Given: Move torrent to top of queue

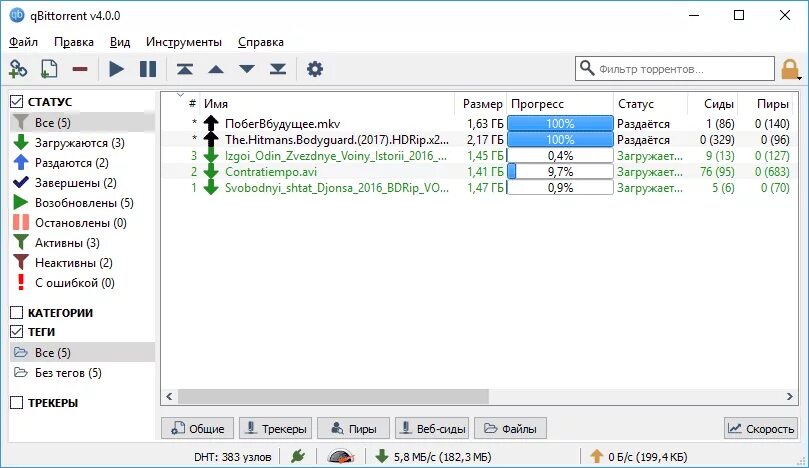Looking at the screenshot, I should tap(185, 69).
